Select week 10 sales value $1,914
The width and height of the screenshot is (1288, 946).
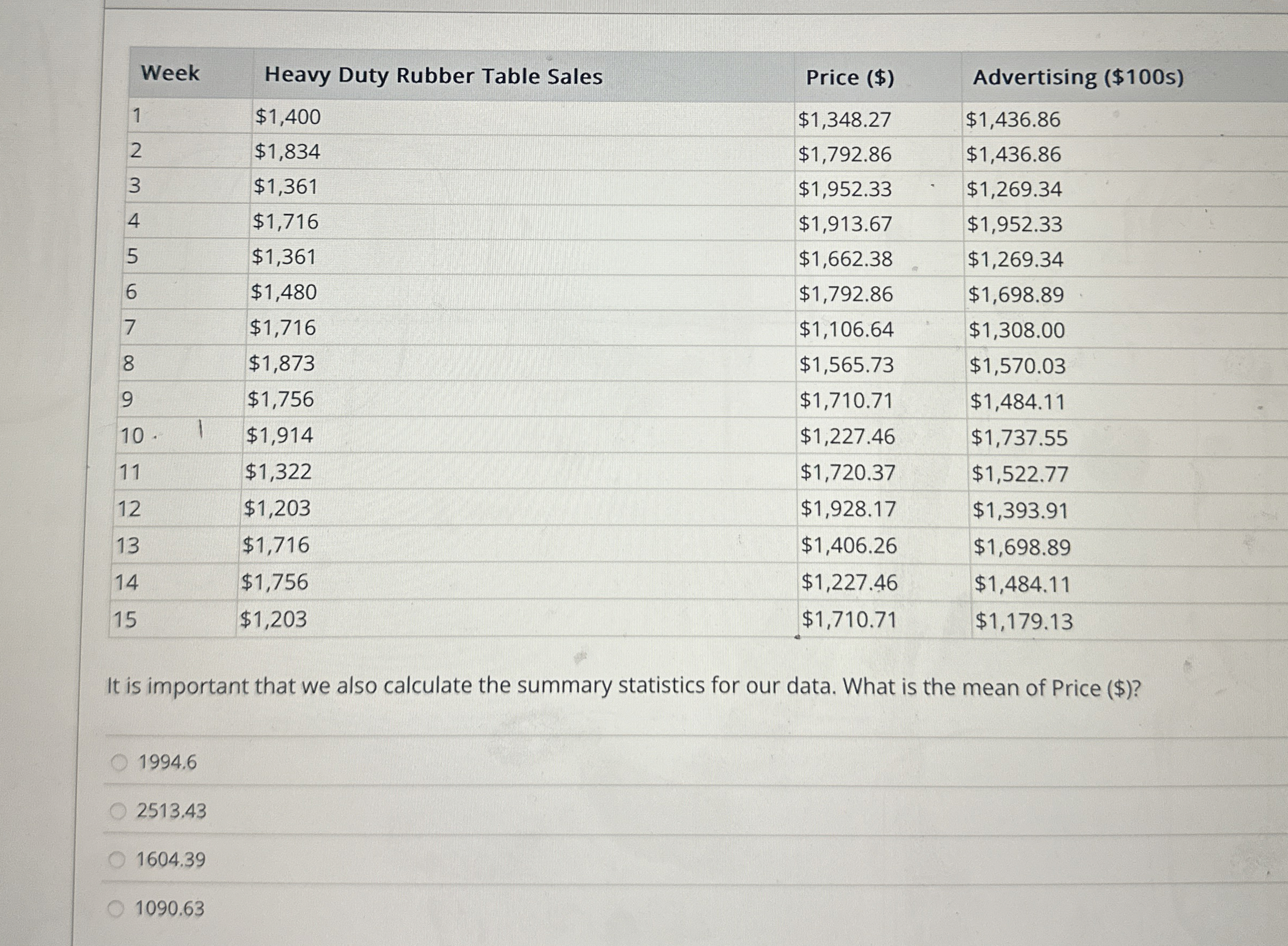(280, 435)
